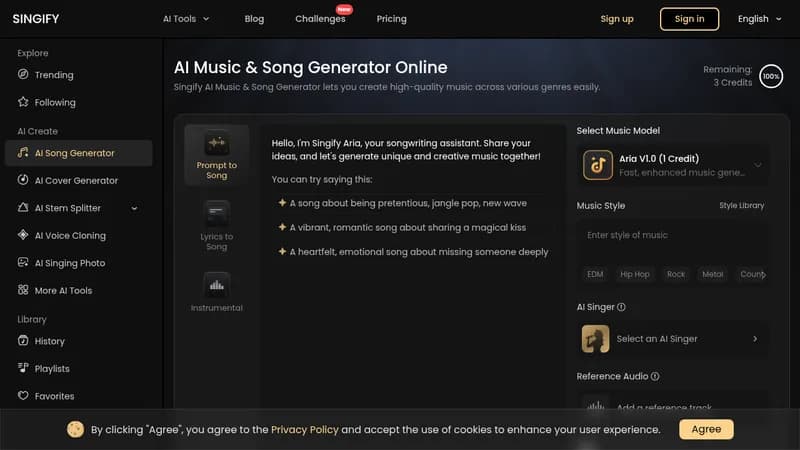Open the Style Library link
Viewport: 800px width, 450px height.
(x=742, y=206)
